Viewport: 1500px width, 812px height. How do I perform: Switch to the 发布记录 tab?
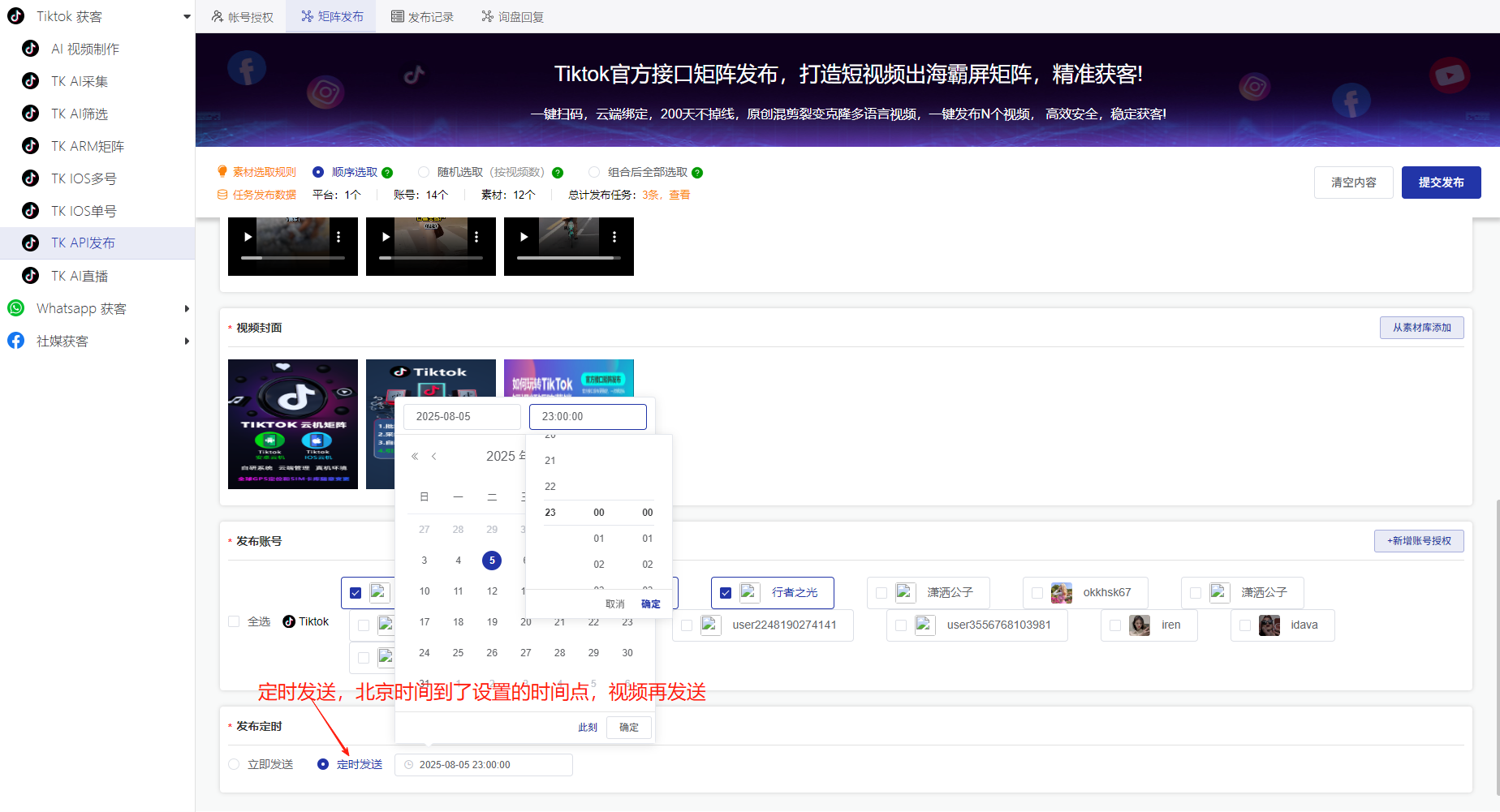(x=422, y=15)
